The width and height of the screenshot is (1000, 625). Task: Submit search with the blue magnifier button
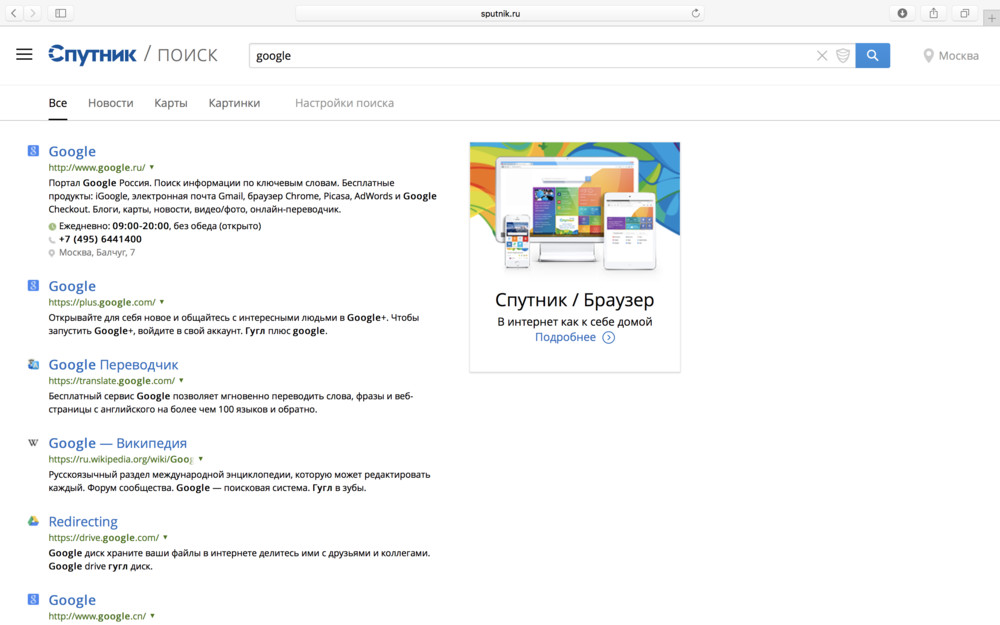pos(872,55)
